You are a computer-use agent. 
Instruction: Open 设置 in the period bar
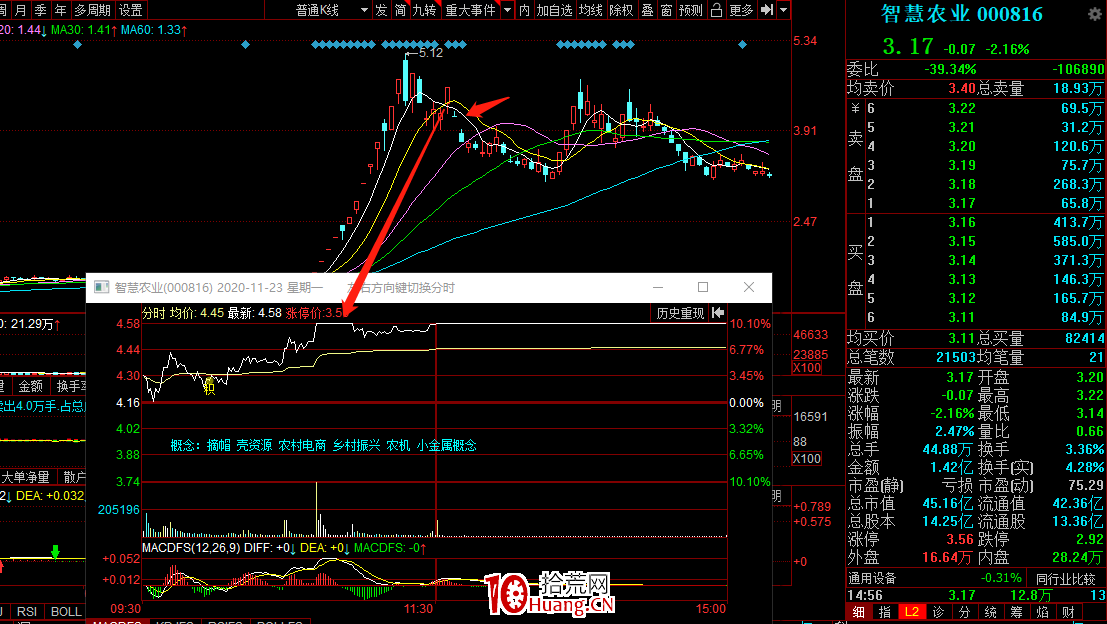tap(131, 10)
